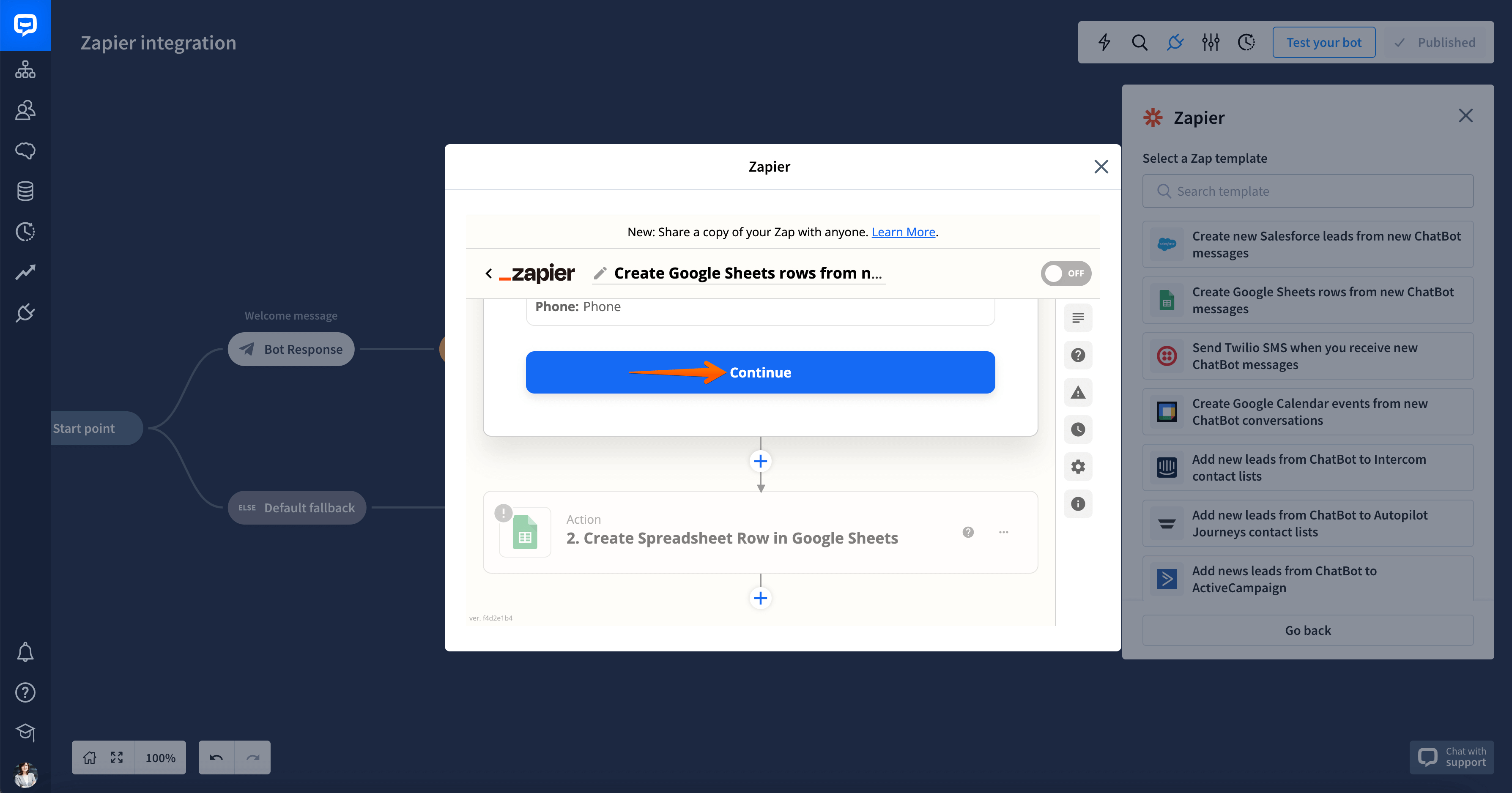Open the notifications bell icon

pyautogui.click(x=25, y=652)
